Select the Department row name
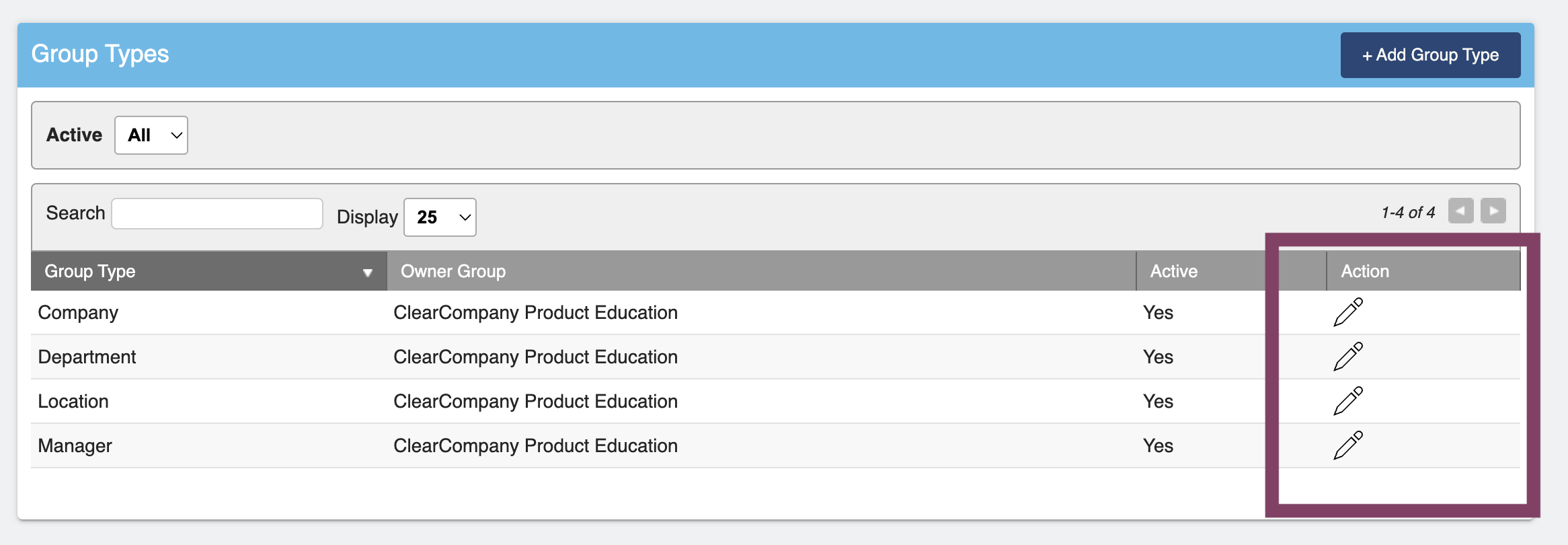 [87, 357]
